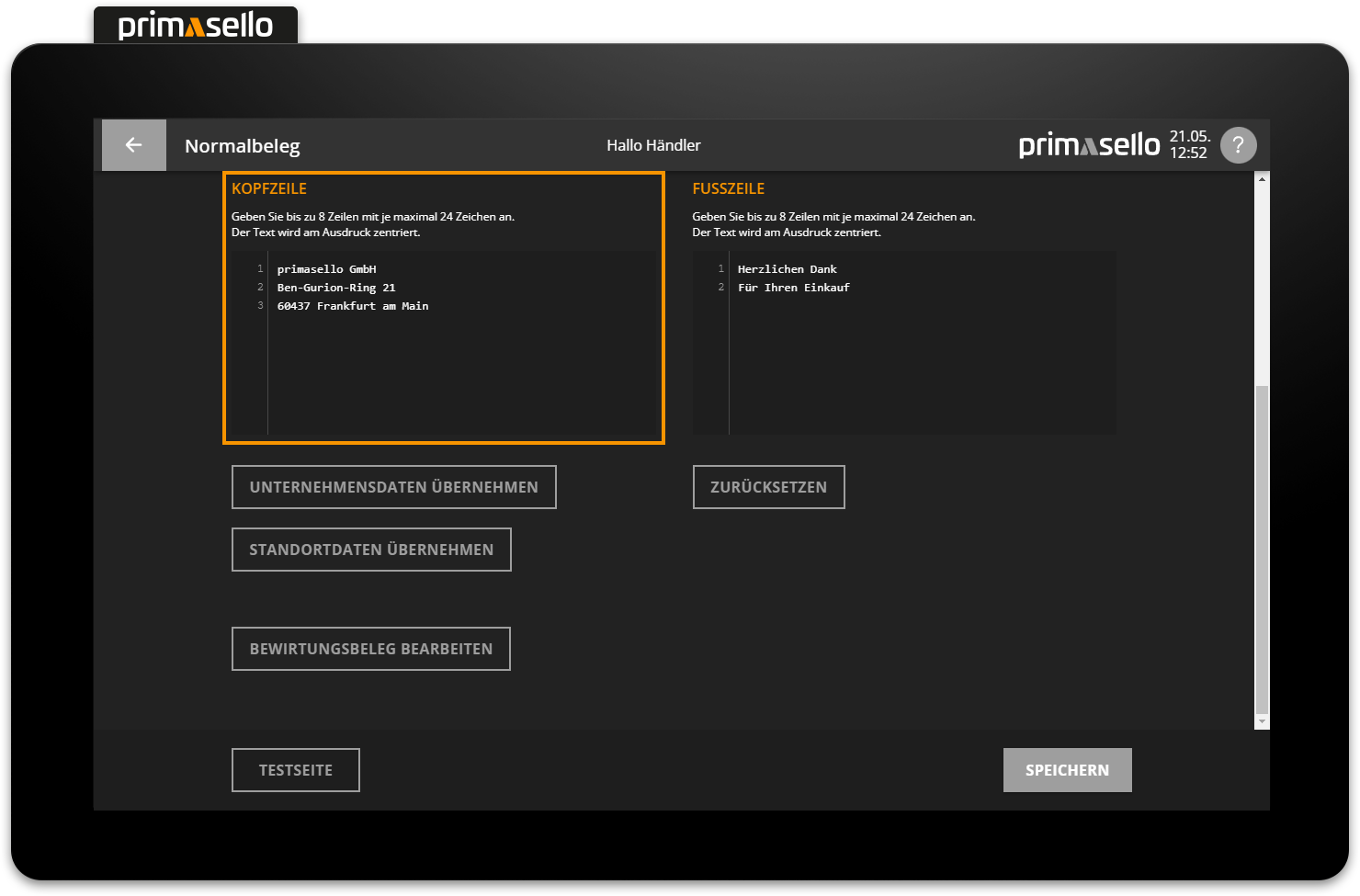Click the primasello logo tab at top left

(196, 26)
